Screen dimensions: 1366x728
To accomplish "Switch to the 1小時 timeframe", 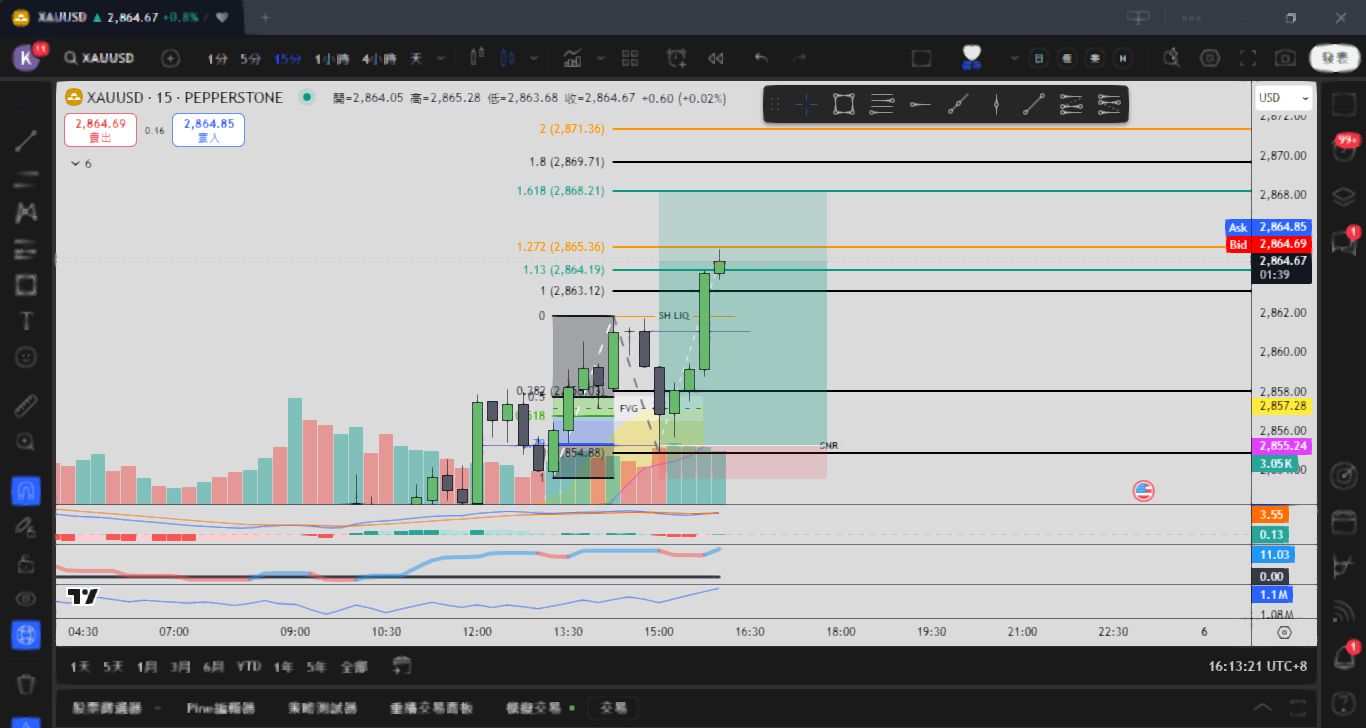I will point(332,59).
